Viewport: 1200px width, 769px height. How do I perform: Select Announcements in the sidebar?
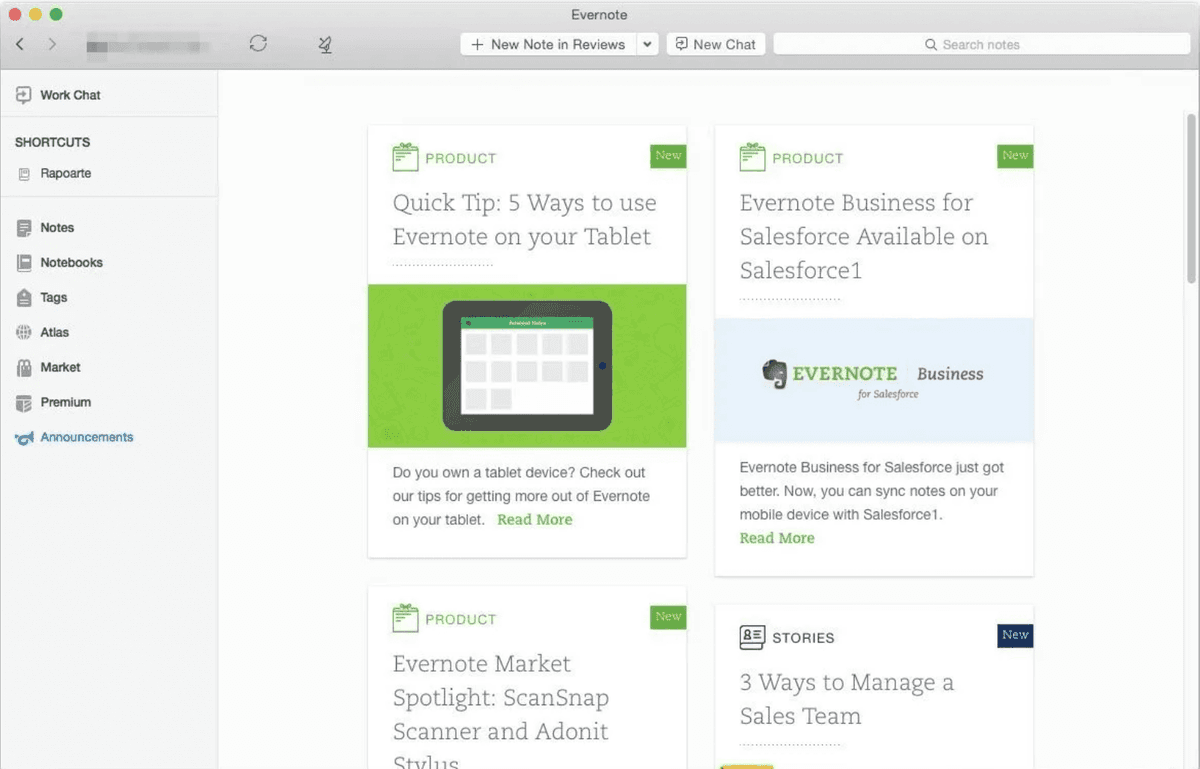point(86,437)
